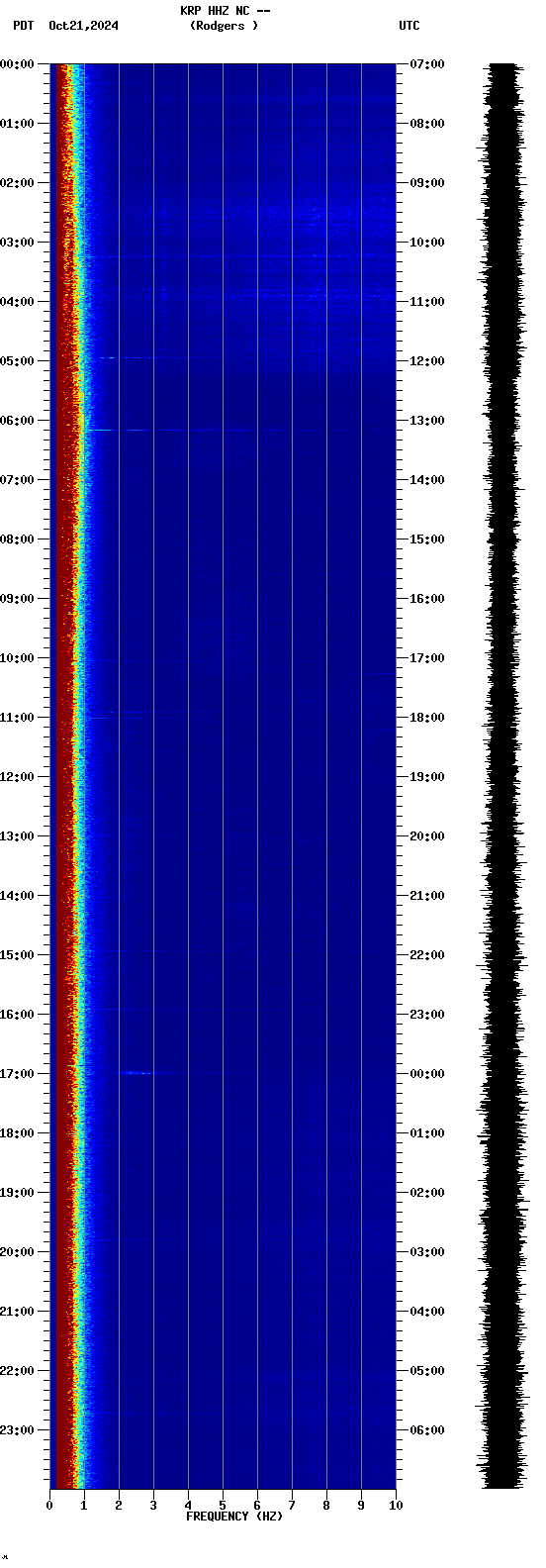Click the 07:00 PDT time label

point(17,480)
